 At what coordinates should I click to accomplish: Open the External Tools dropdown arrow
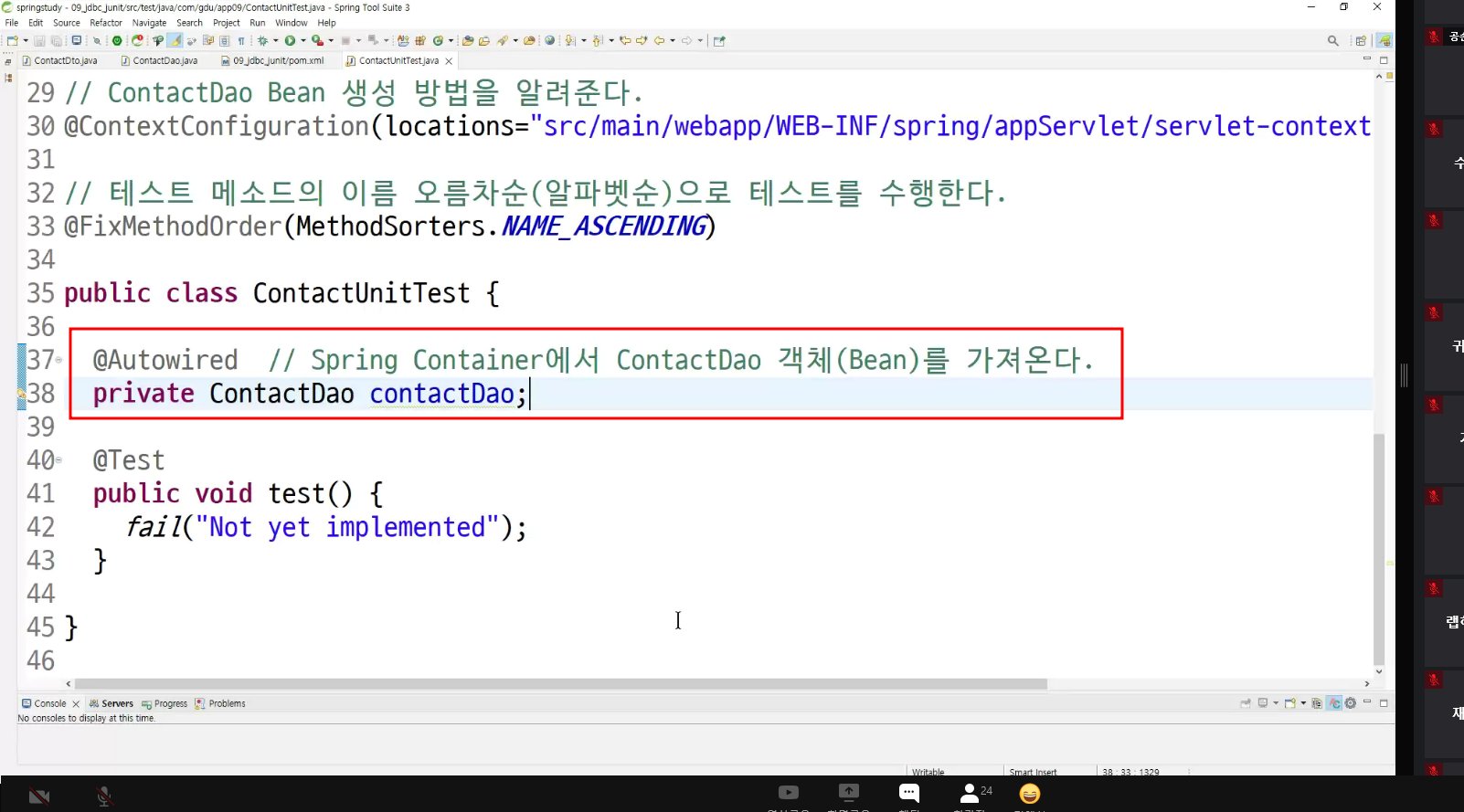coord(331,40)
